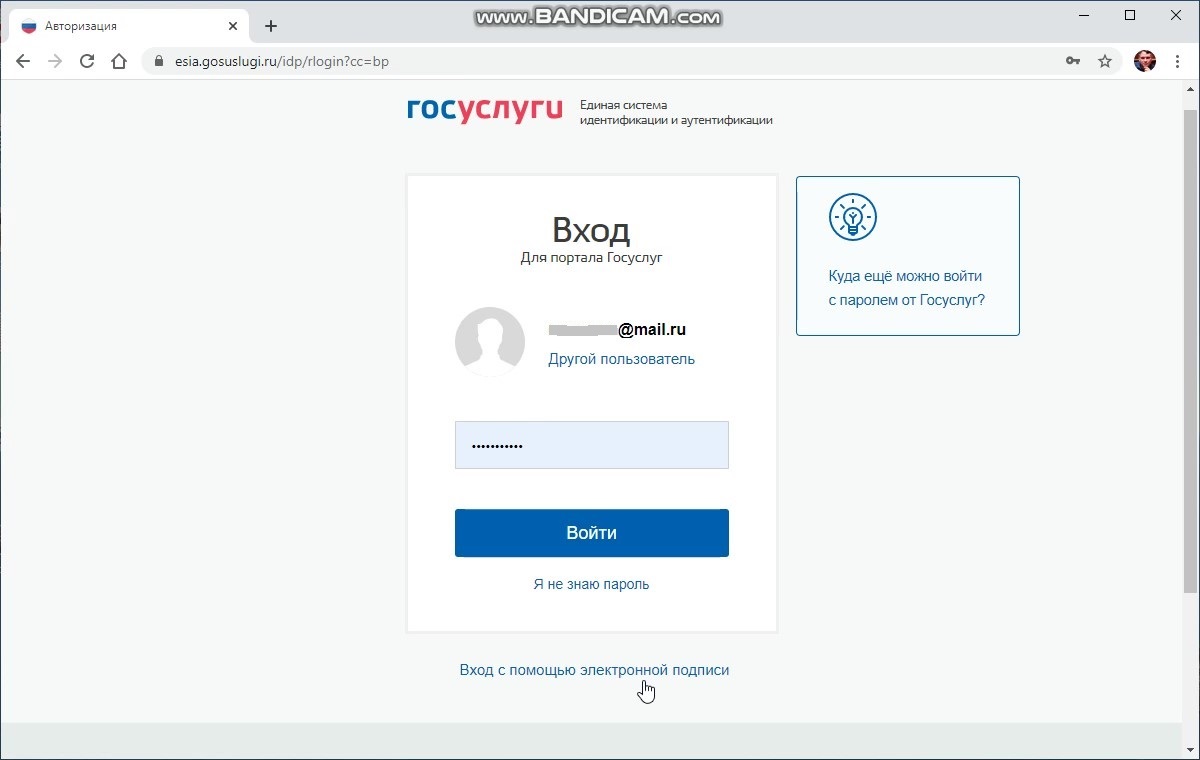Go back to the previous page
This screenshot has width=1200, height=760.
coord(23,61)
